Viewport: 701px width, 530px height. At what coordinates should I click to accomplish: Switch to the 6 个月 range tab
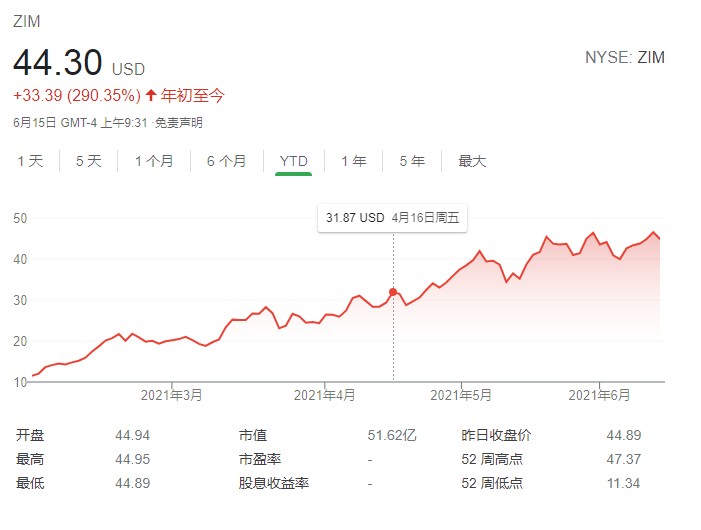(x=226, y=161)
